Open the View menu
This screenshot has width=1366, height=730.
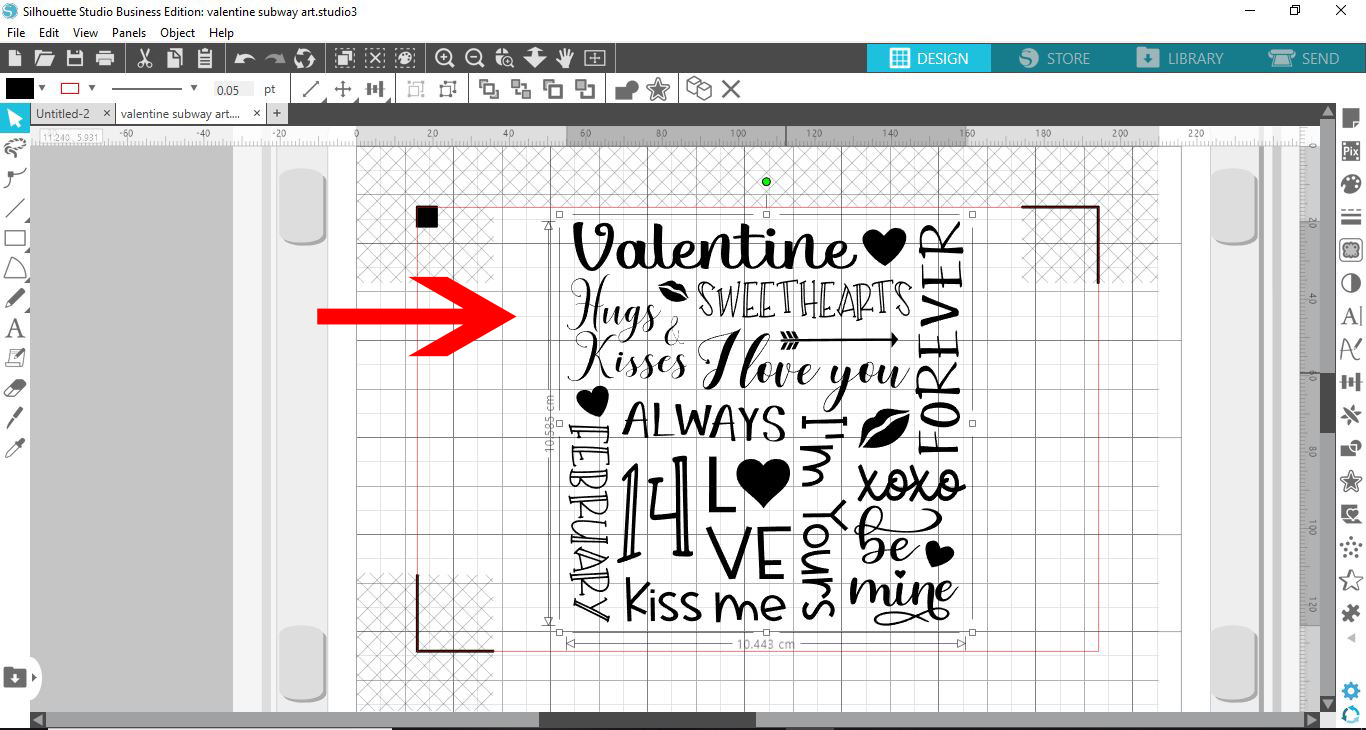(x=85, y=33)
